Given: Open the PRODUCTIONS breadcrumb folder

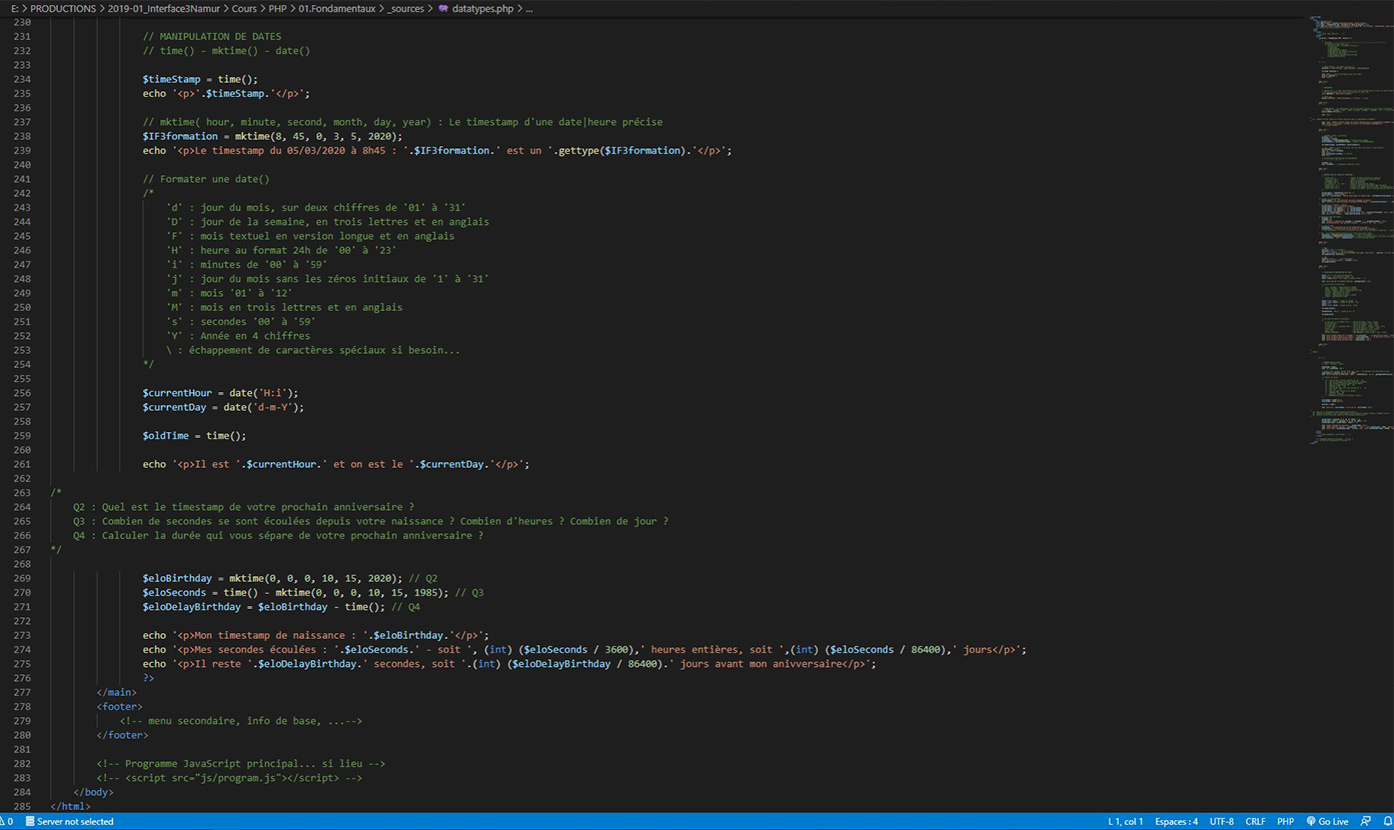Looking at the screenshot, I should 63,8.
